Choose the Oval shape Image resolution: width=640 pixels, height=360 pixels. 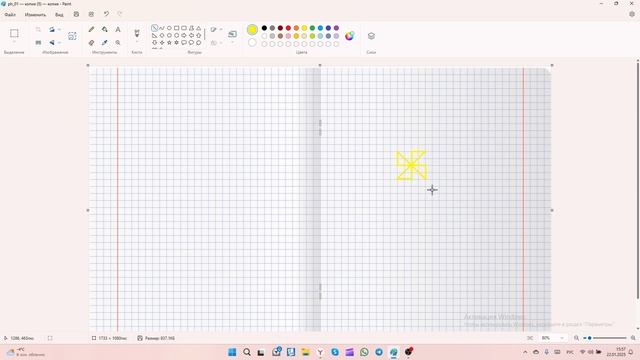(x=169, y=28)
